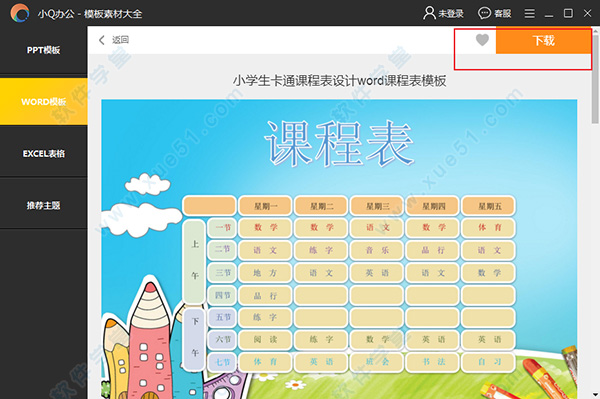Click the 七节 row label in preview
This screenshot has width=600, height=399.
pos(223,362)
